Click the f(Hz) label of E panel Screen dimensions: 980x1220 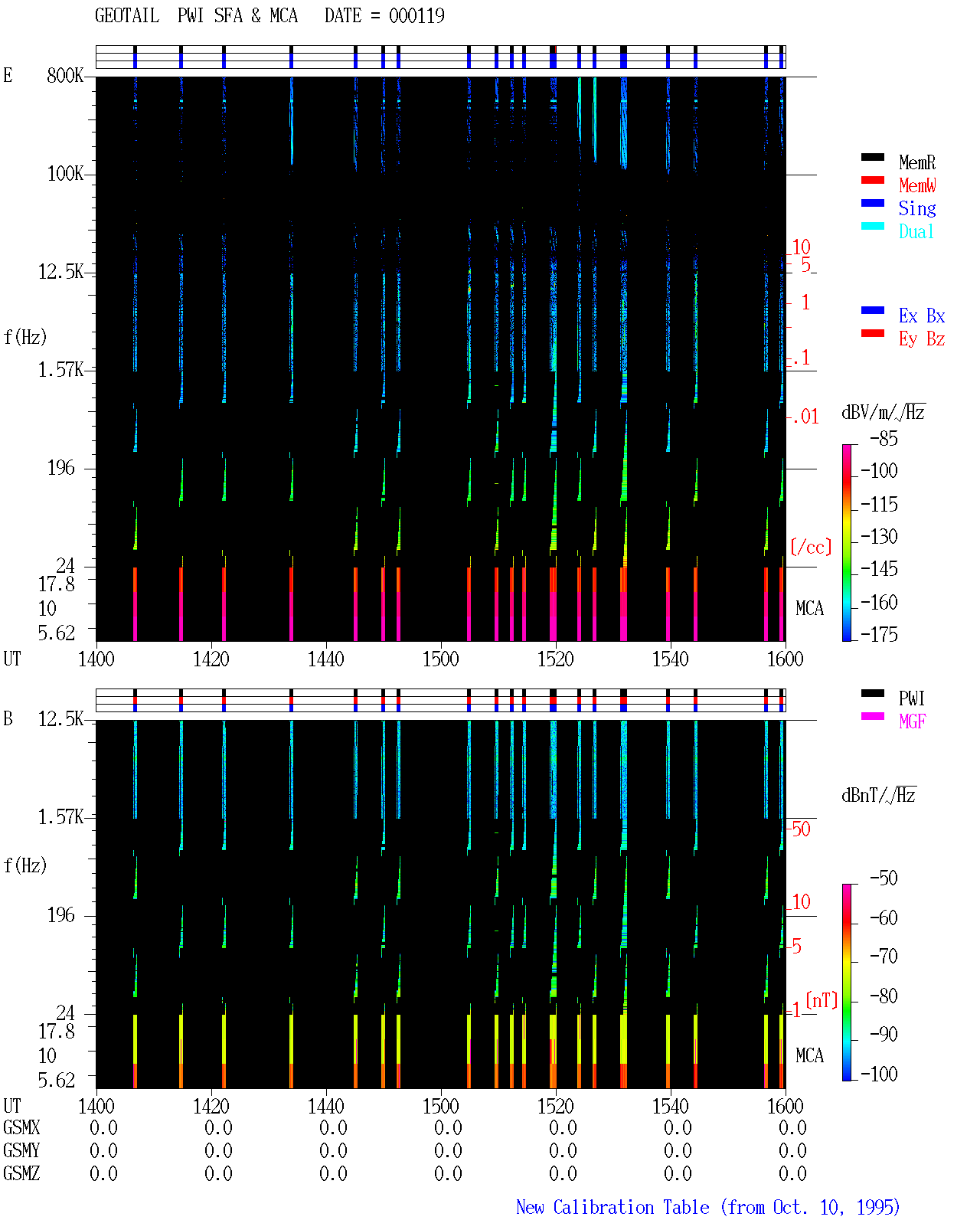[x=25, y=337]
